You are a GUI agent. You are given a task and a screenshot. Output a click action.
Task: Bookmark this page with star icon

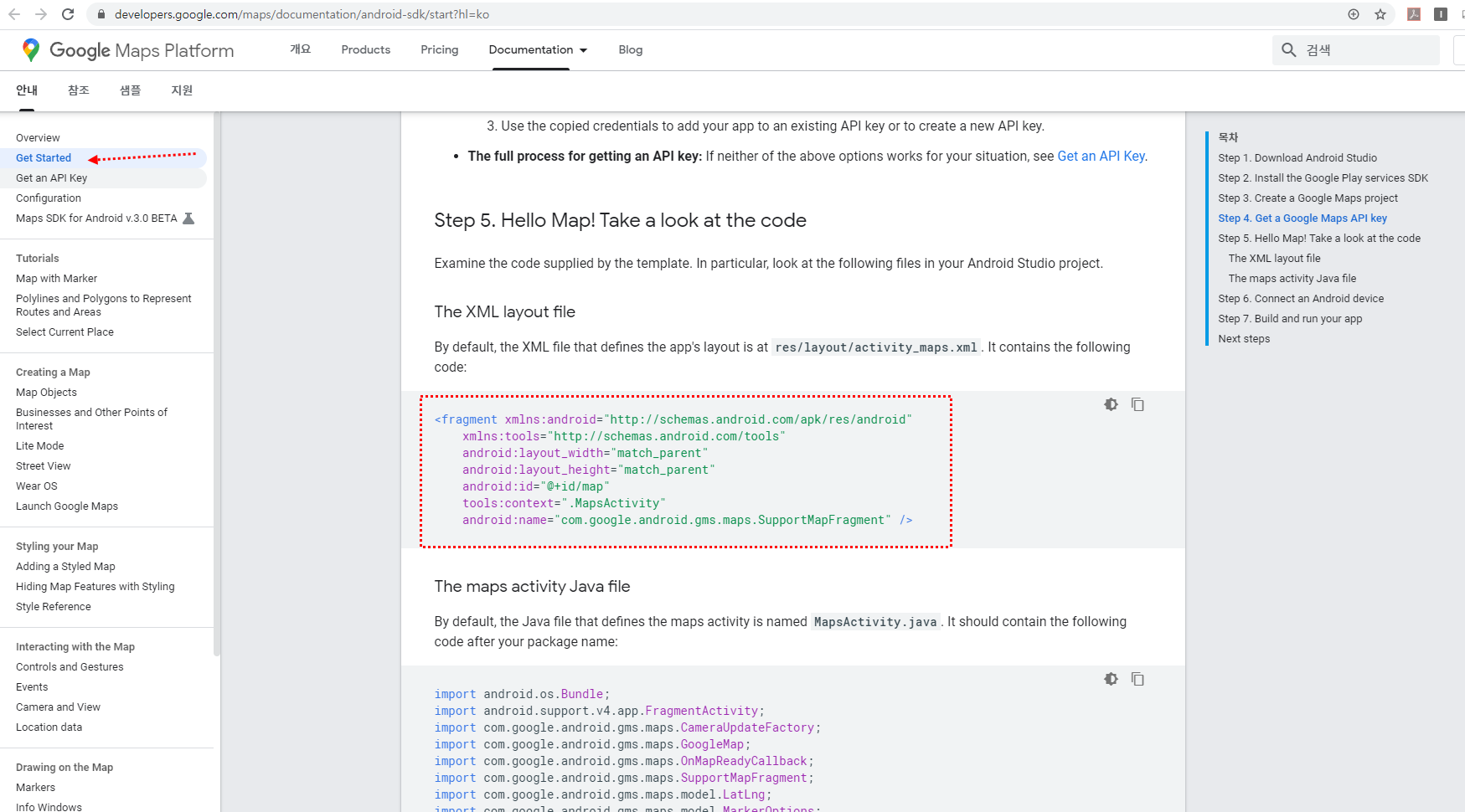coord(1380,14)
